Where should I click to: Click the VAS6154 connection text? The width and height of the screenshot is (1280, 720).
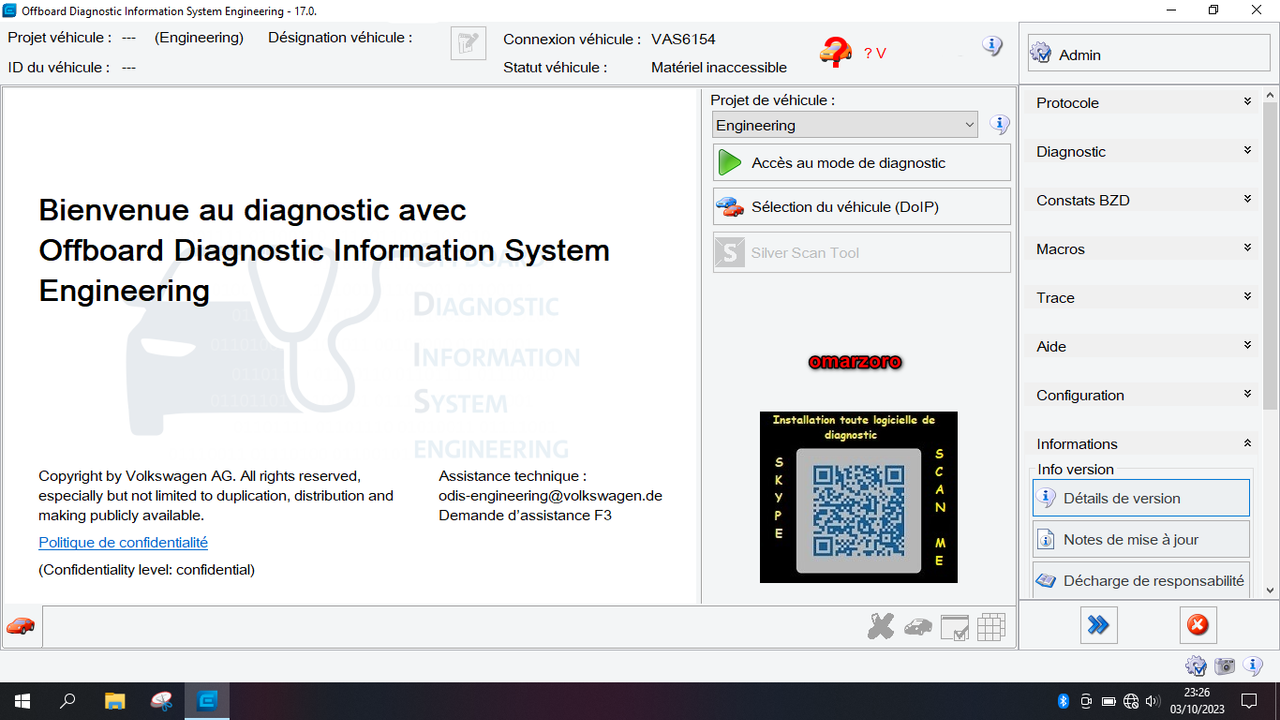point(683,39)
